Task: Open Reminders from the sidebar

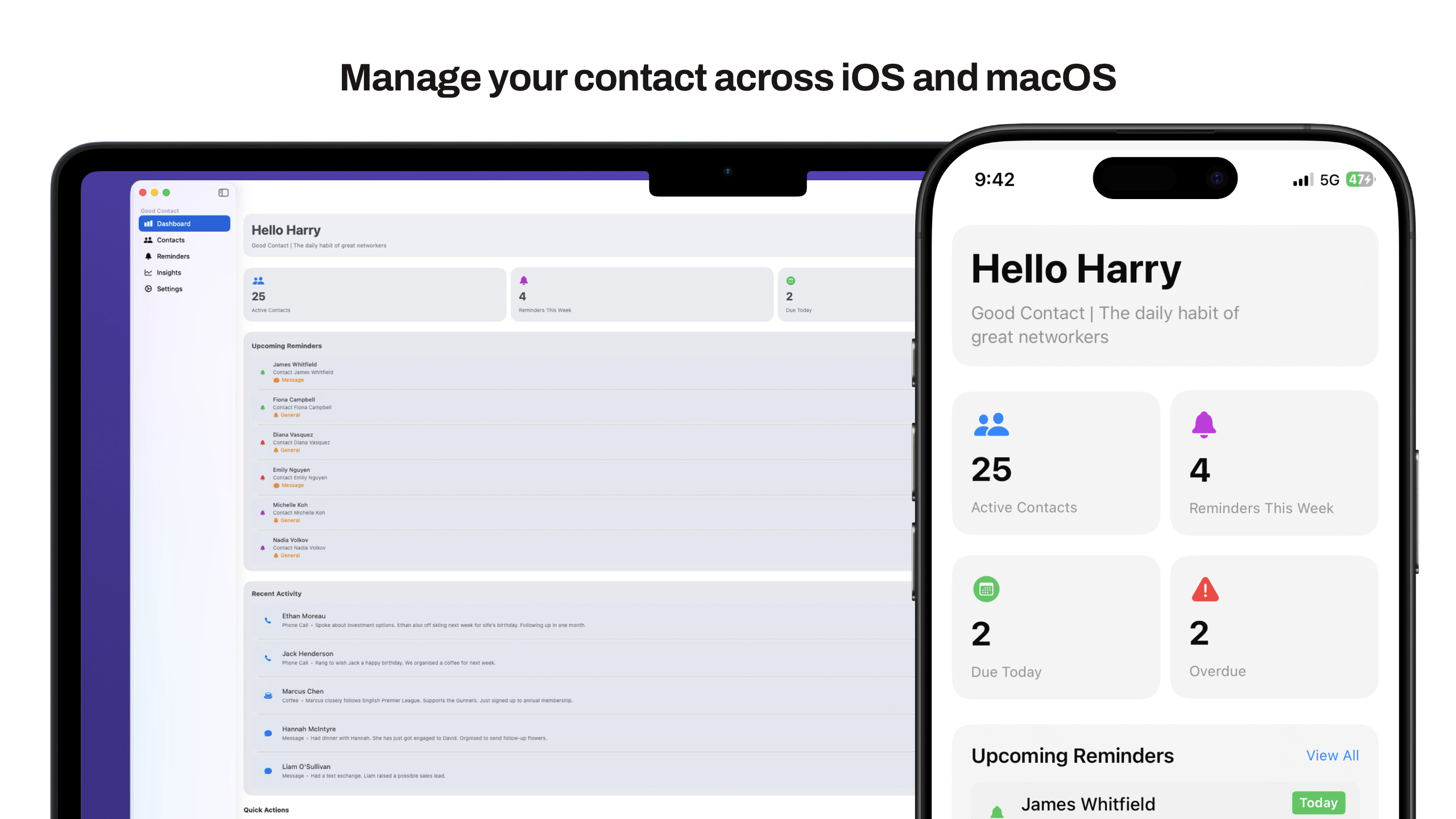Action: coord(173,256)
